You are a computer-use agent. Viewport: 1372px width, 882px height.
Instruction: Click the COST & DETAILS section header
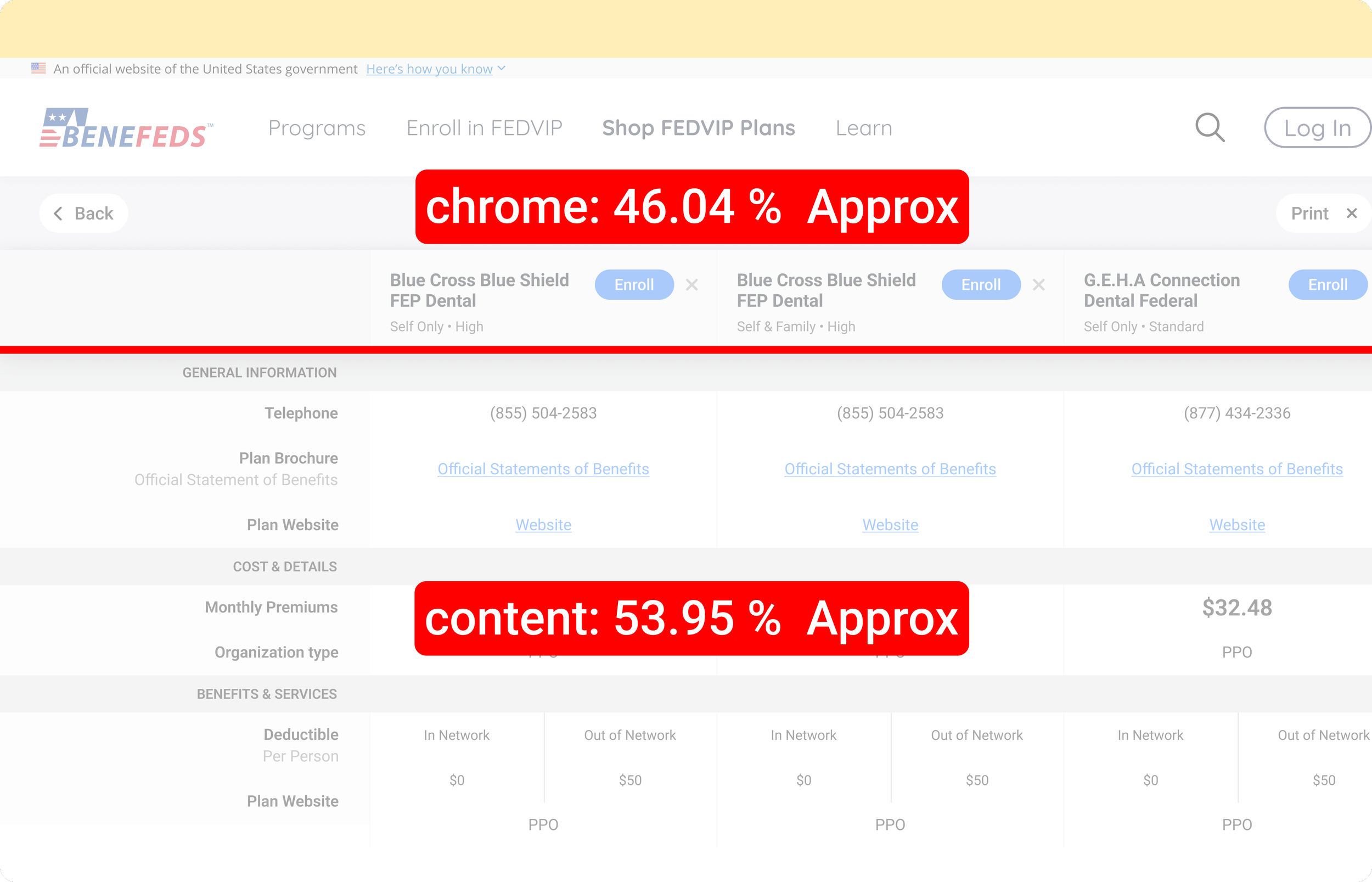[x=285, y=566]
